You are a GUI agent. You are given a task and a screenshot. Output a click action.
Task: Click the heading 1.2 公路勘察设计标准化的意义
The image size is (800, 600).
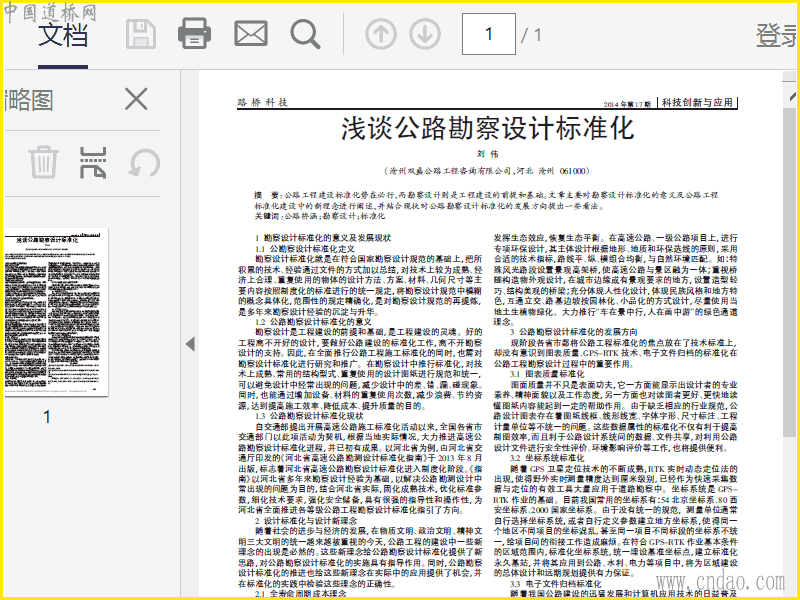point(313,322)
